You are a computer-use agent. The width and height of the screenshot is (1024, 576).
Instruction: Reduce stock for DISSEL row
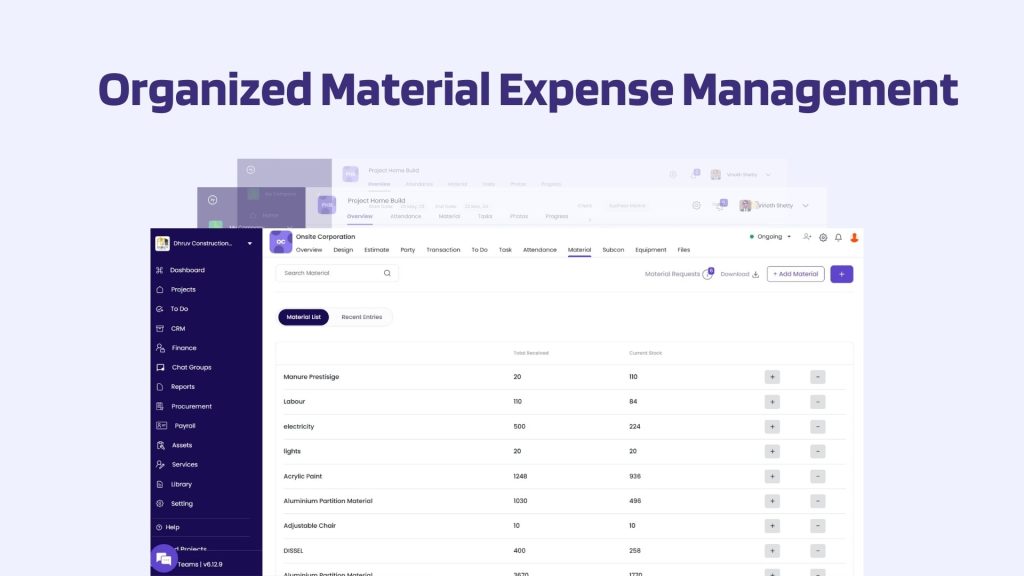pyautogui.click(x=818, y=551)
